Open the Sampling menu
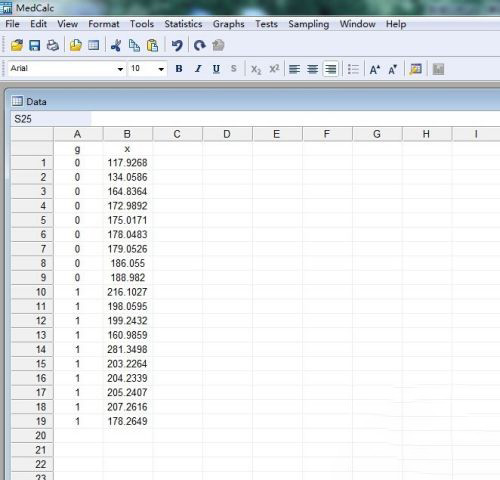 309,24
